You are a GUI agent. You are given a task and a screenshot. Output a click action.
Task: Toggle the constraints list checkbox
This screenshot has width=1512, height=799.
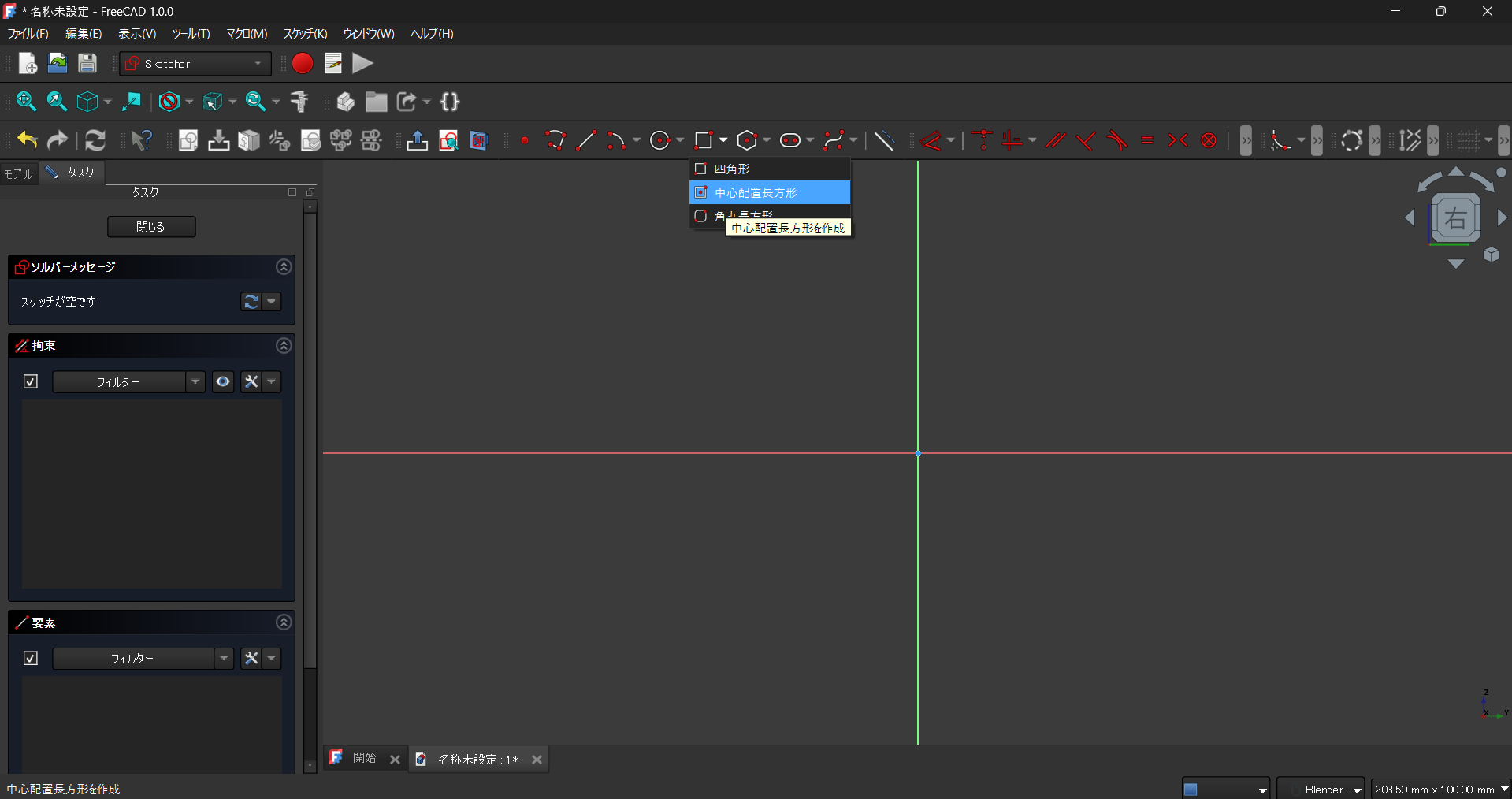[x=31, y=381]
